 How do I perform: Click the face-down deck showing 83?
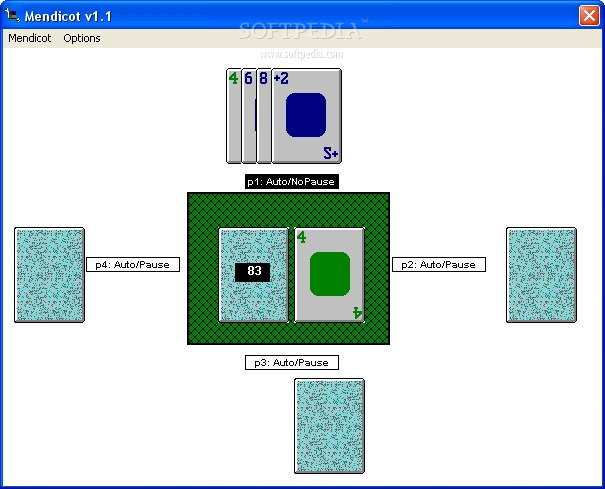pos(253,275)
